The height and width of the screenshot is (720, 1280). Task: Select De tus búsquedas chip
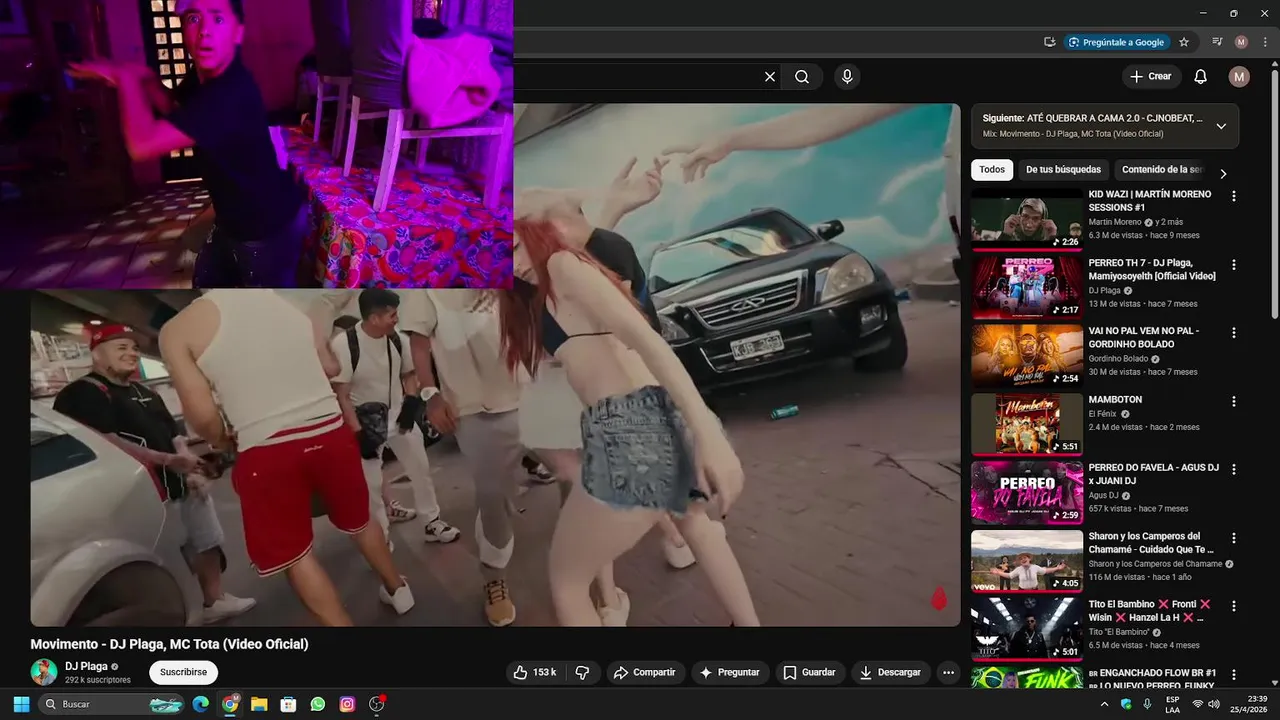[1063, 170]
